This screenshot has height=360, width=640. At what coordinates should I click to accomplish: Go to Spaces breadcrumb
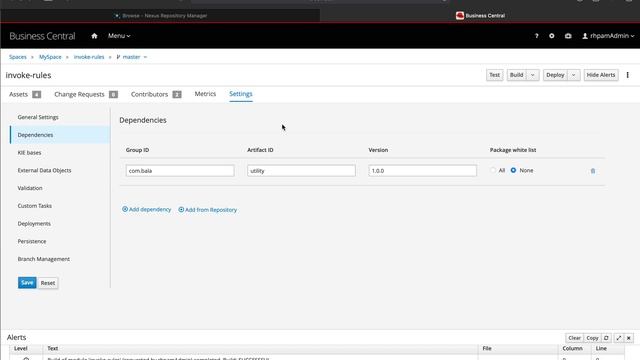point(18,57)
